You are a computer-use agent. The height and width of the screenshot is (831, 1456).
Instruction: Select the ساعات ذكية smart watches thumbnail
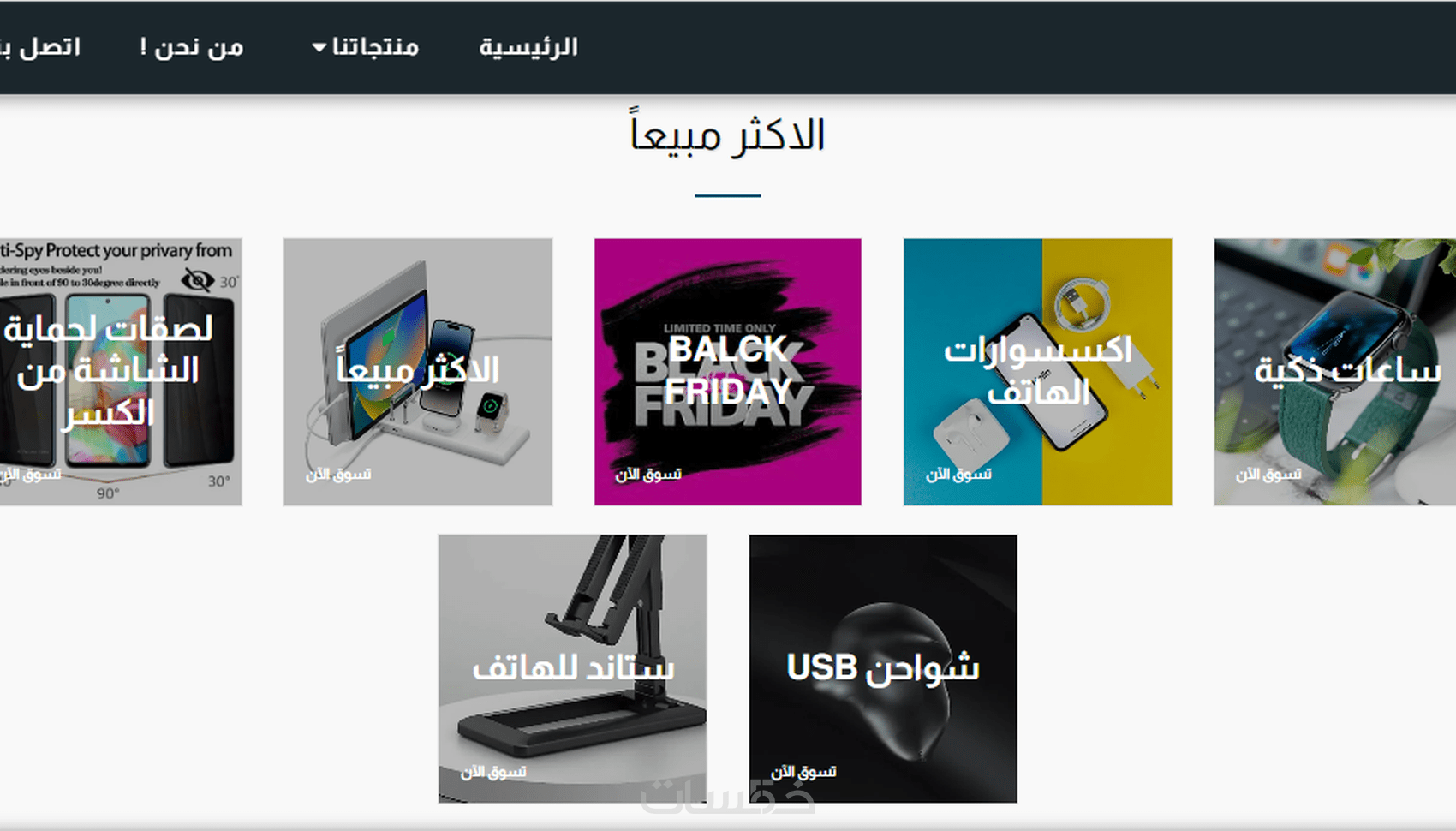(1334, 372)
